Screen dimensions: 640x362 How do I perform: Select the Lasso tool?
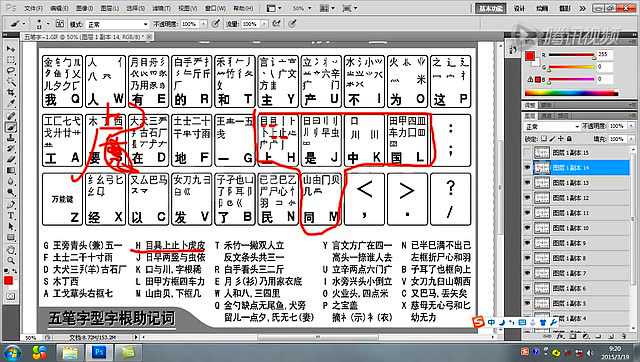(x=11, y=71)
